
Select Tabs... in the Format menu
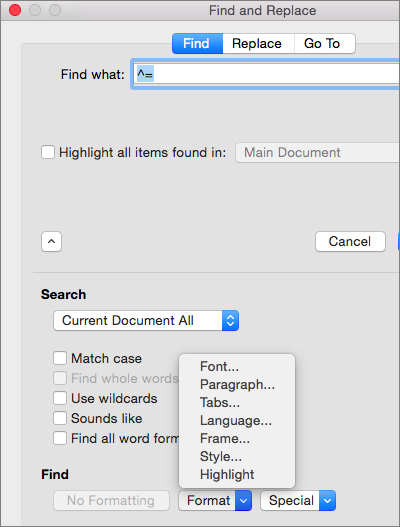coord(237,402)
